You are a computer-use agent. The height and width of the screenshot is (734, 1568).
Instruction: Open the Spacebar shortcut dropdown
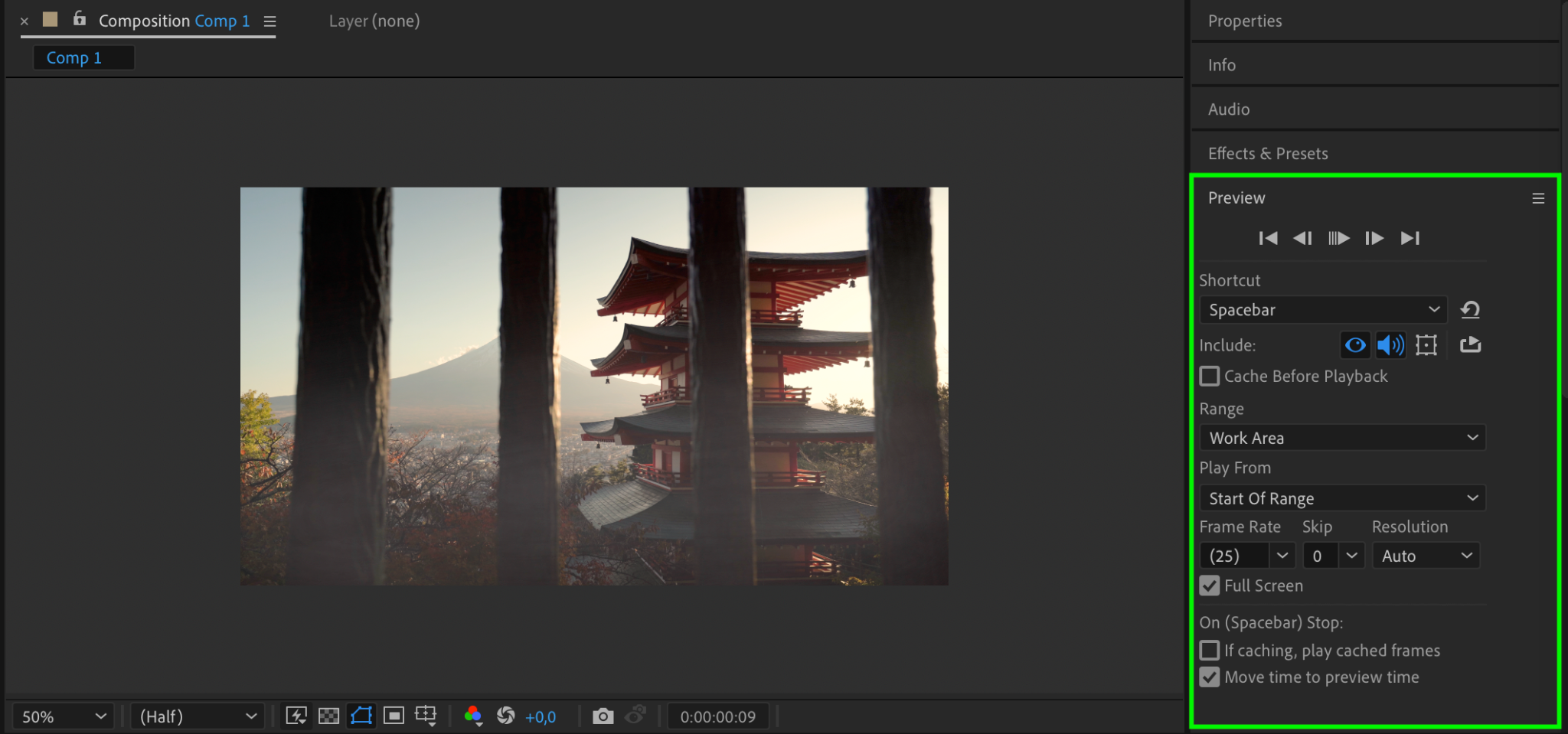tap(1323, 310)
